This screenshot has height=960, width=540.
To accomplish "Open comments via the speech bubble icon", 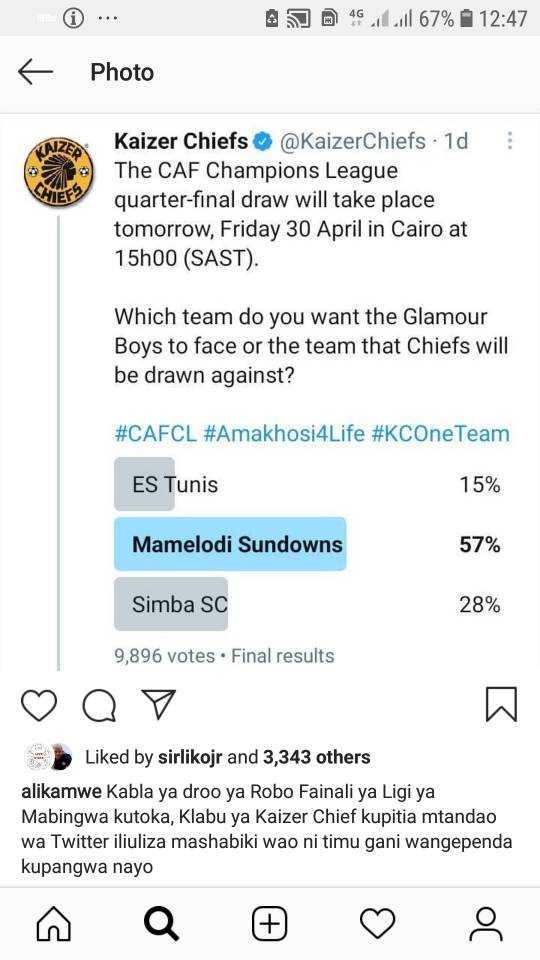I will coord(99,706).
